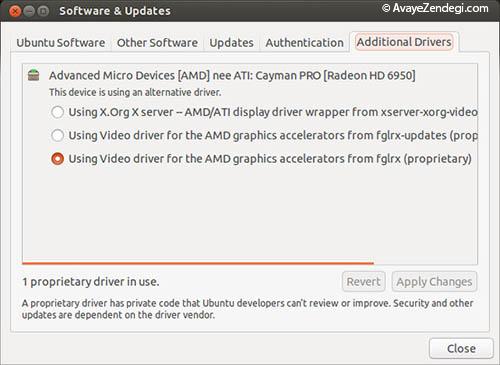Go to the Updates tab
The height and width of the screenshot is (365, 500).
click(231, 43)
